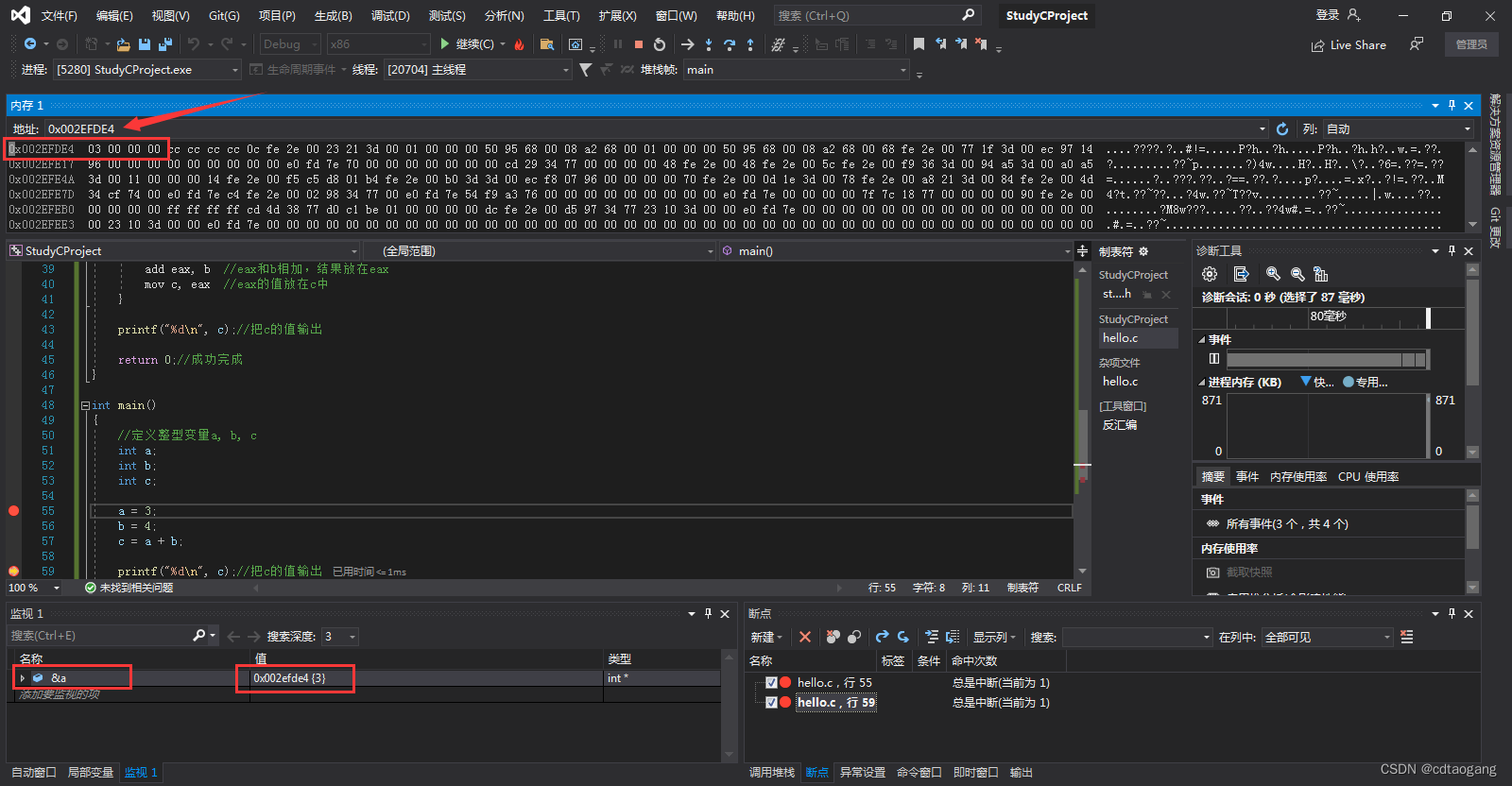Click the diagnostic tools output export icon
Image resolution: width=1512 pixels, height=786 pixels.
coord(1242,274)
